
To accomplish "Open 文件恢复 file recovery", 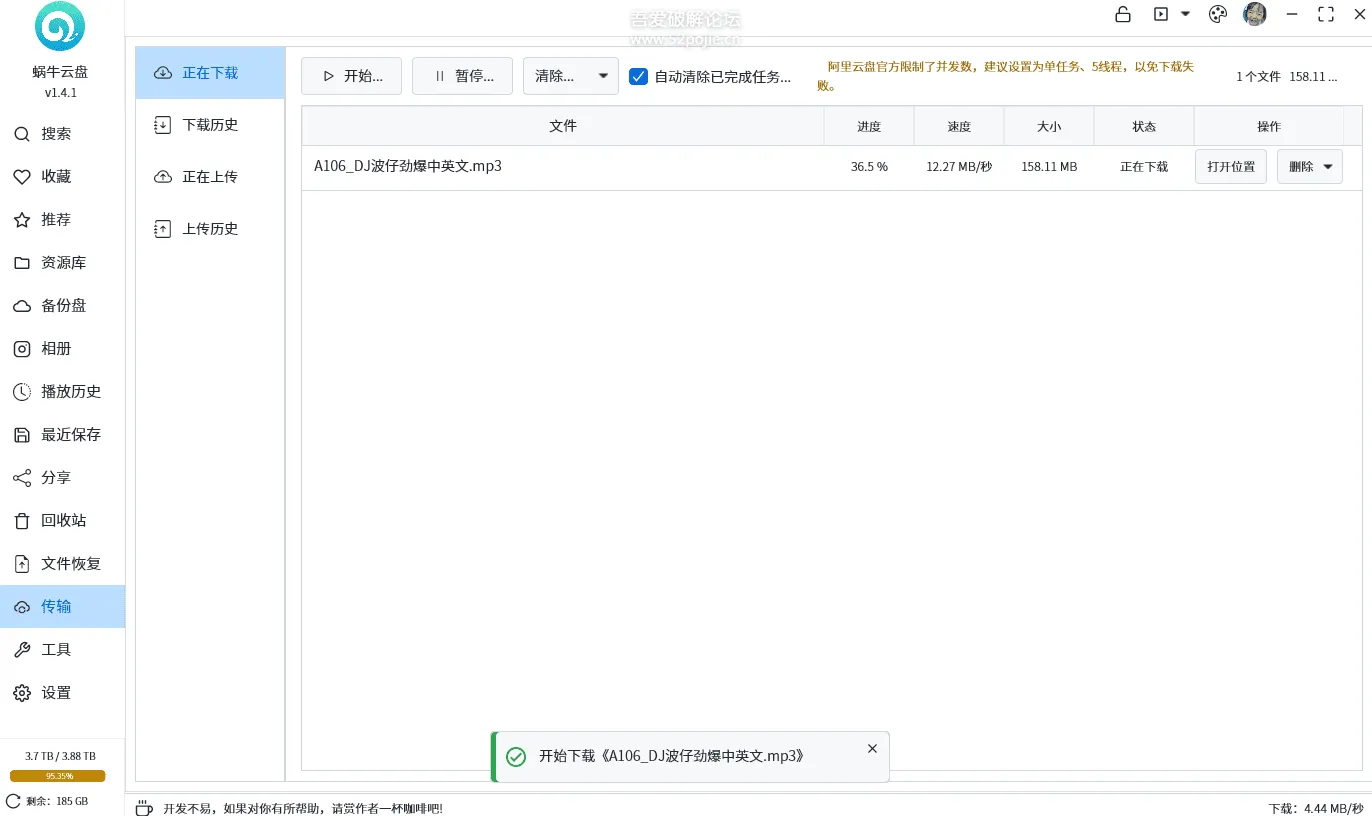I will point(62,564).
